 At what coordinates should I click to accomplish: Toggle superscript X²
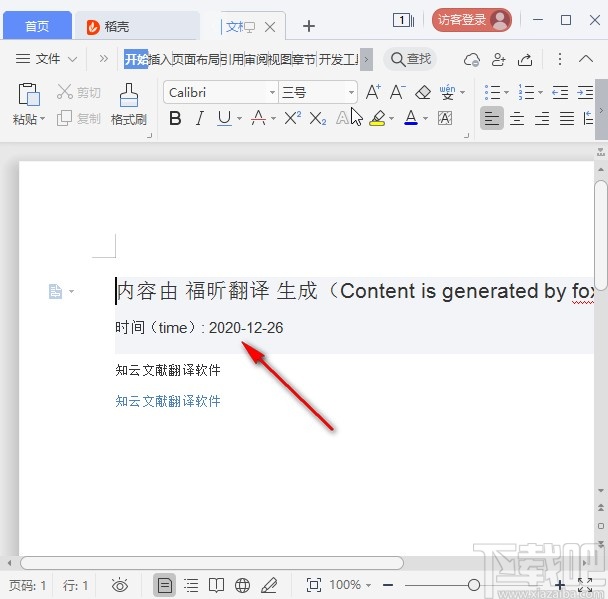(x=293, y=118)
